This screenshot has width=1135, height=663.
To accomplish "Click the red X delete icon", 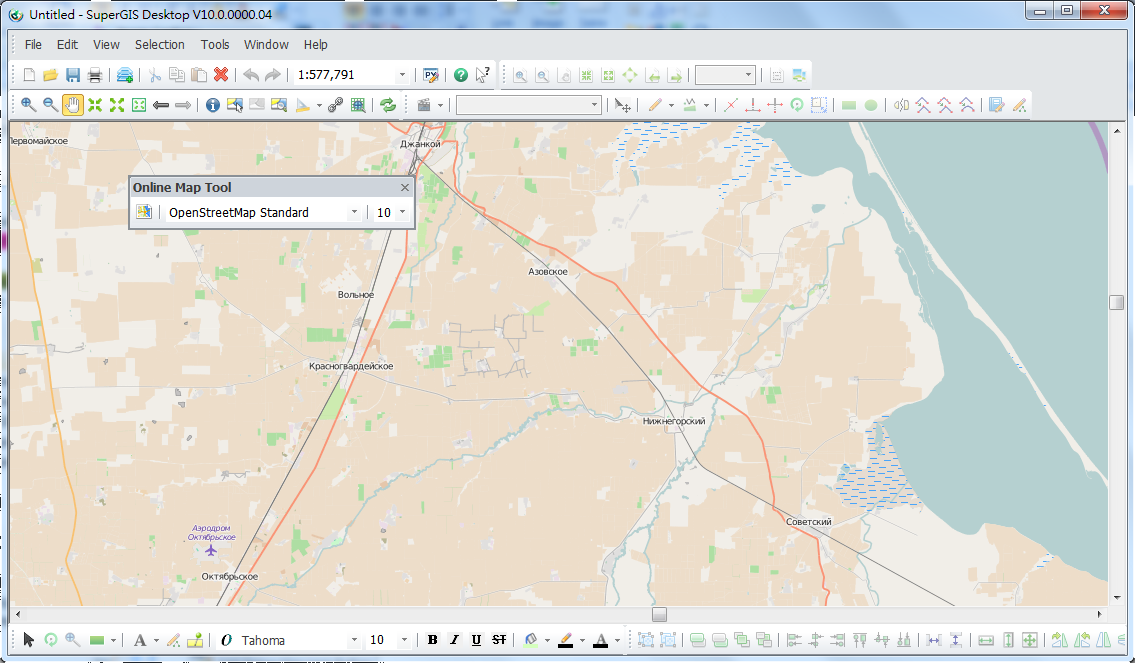I will point(221,75).
